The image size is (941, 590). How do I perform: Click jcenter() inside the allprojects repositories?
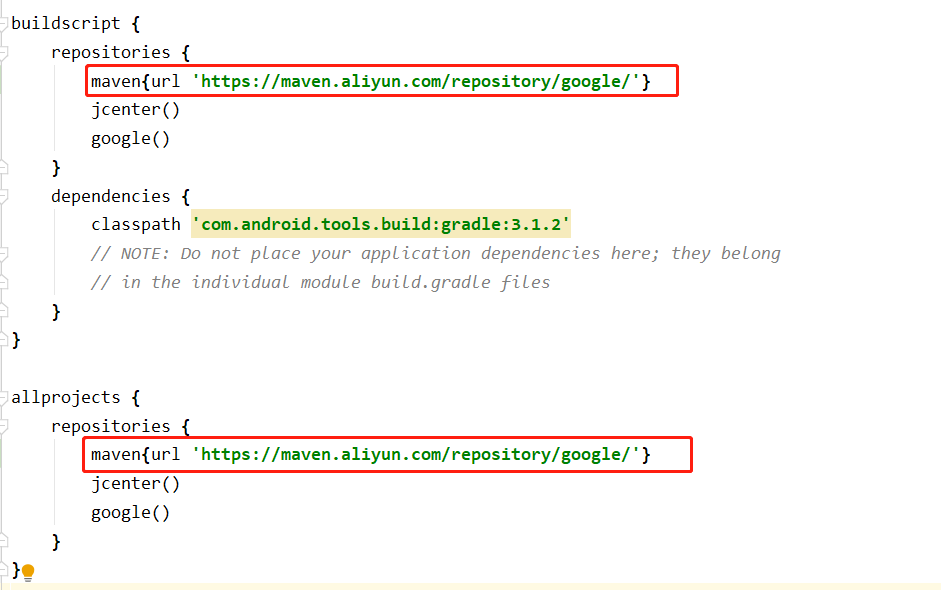tap(134, 483)
